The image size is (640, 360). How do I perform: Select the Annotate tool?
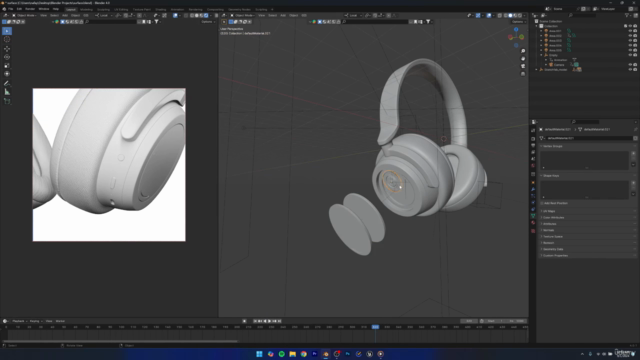click(x=7, y=83)
